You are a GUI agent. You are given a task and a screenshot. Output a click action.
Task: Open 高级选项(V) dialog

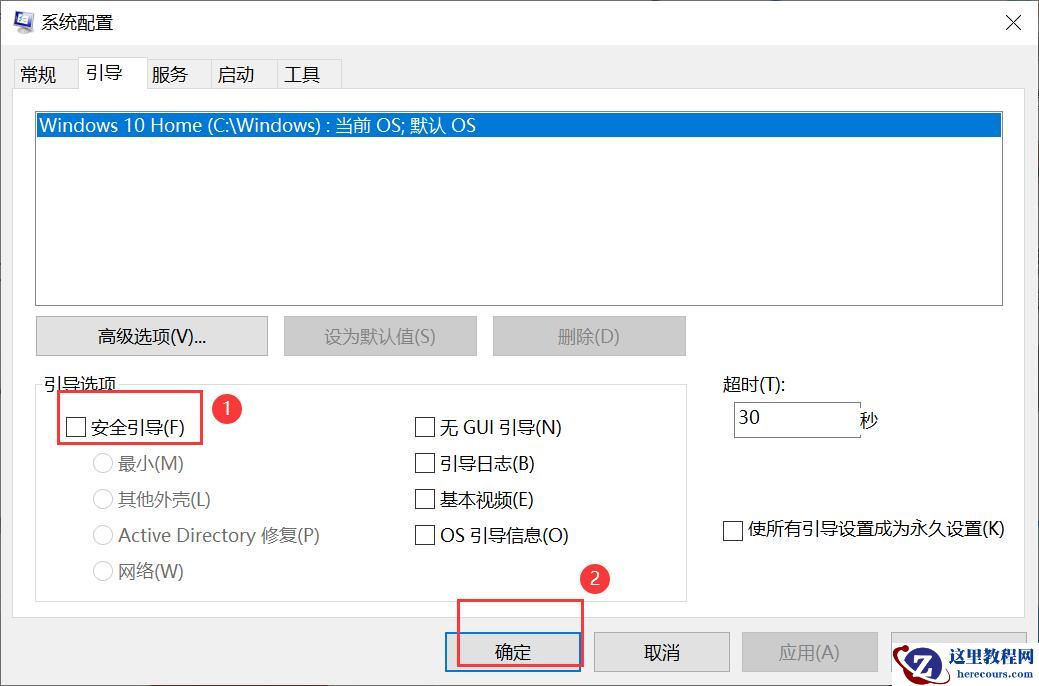click(x=150, y=336)
